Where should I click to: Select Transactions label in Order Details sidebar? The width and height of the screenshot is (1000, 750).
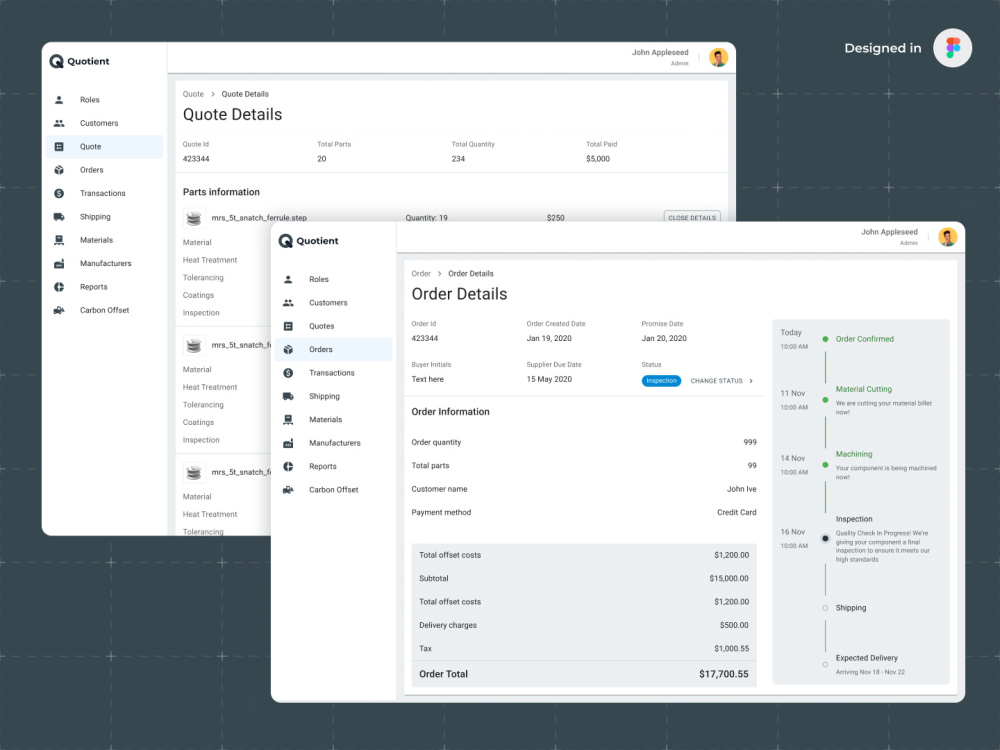[332, 373]
